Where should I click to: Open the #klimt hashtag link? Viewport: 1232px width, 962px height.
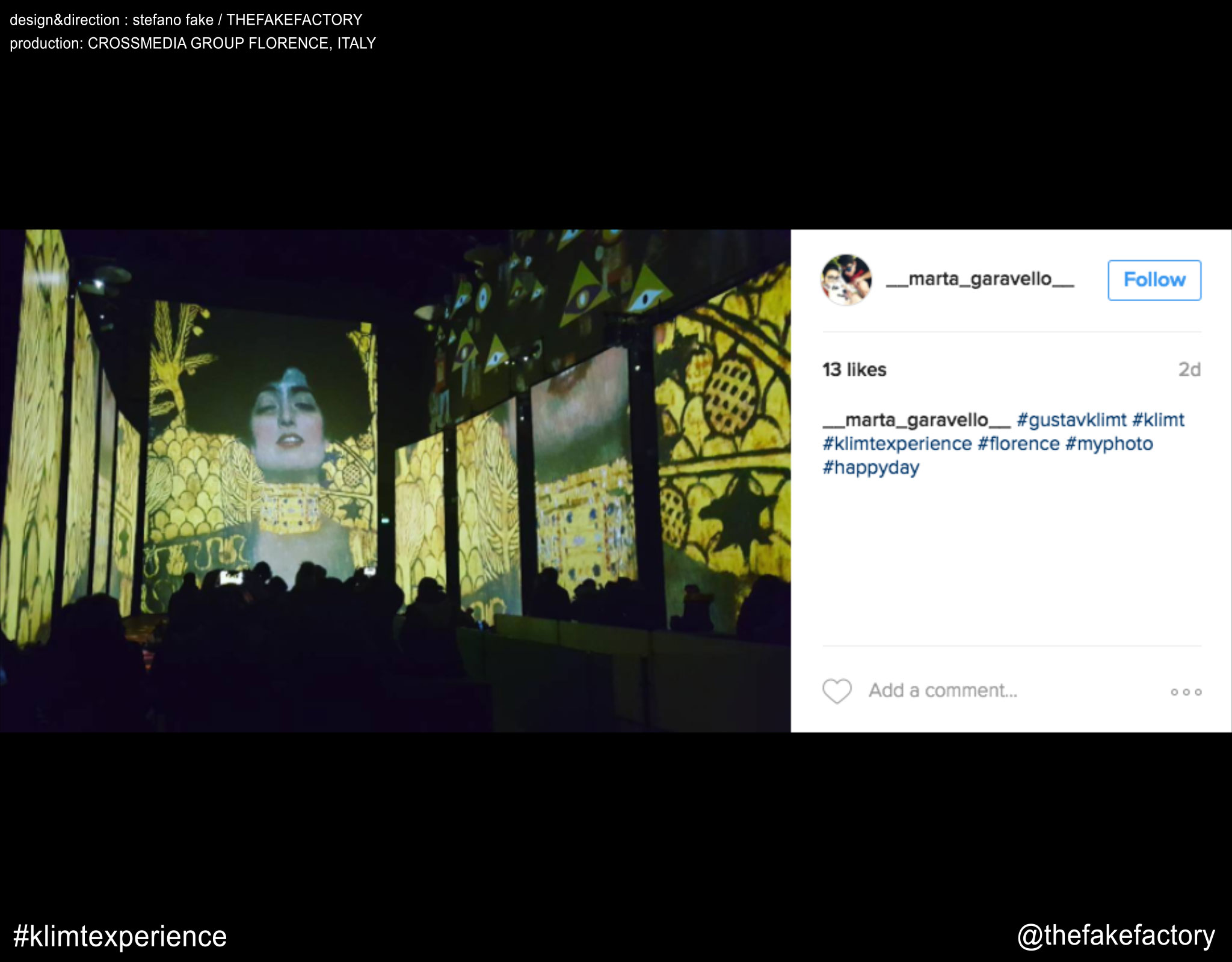(1159, 420)
